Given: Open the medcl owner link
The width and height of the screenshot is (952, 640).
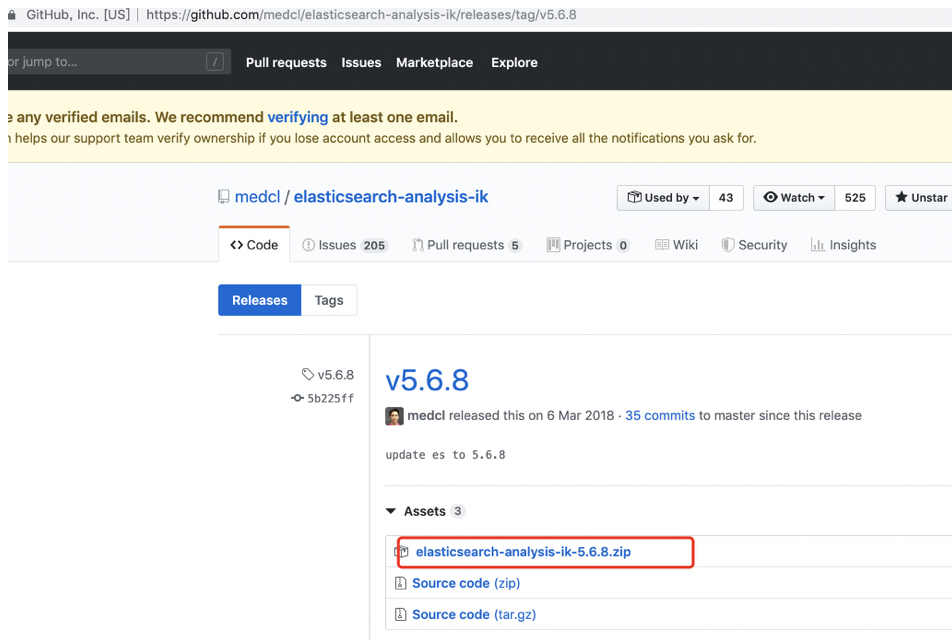Looking at the screenshot, I should (x=257, y=197).
